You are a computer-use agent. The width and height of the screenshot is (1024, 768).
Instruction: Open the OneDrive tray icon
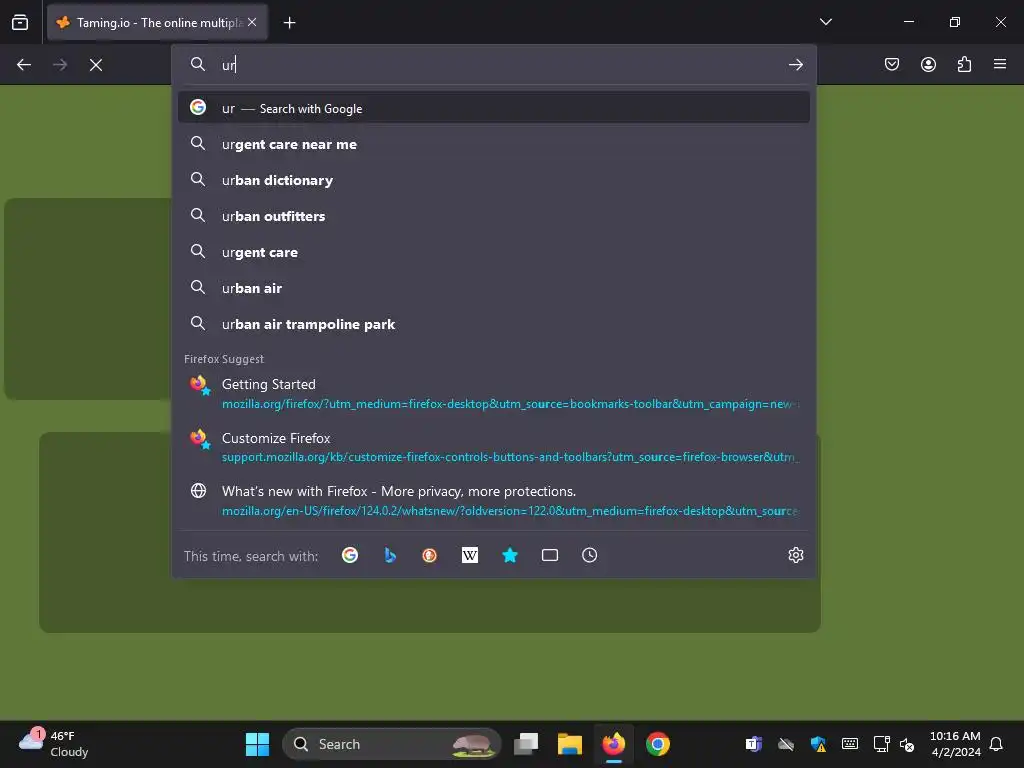click(x=786, y=744)
